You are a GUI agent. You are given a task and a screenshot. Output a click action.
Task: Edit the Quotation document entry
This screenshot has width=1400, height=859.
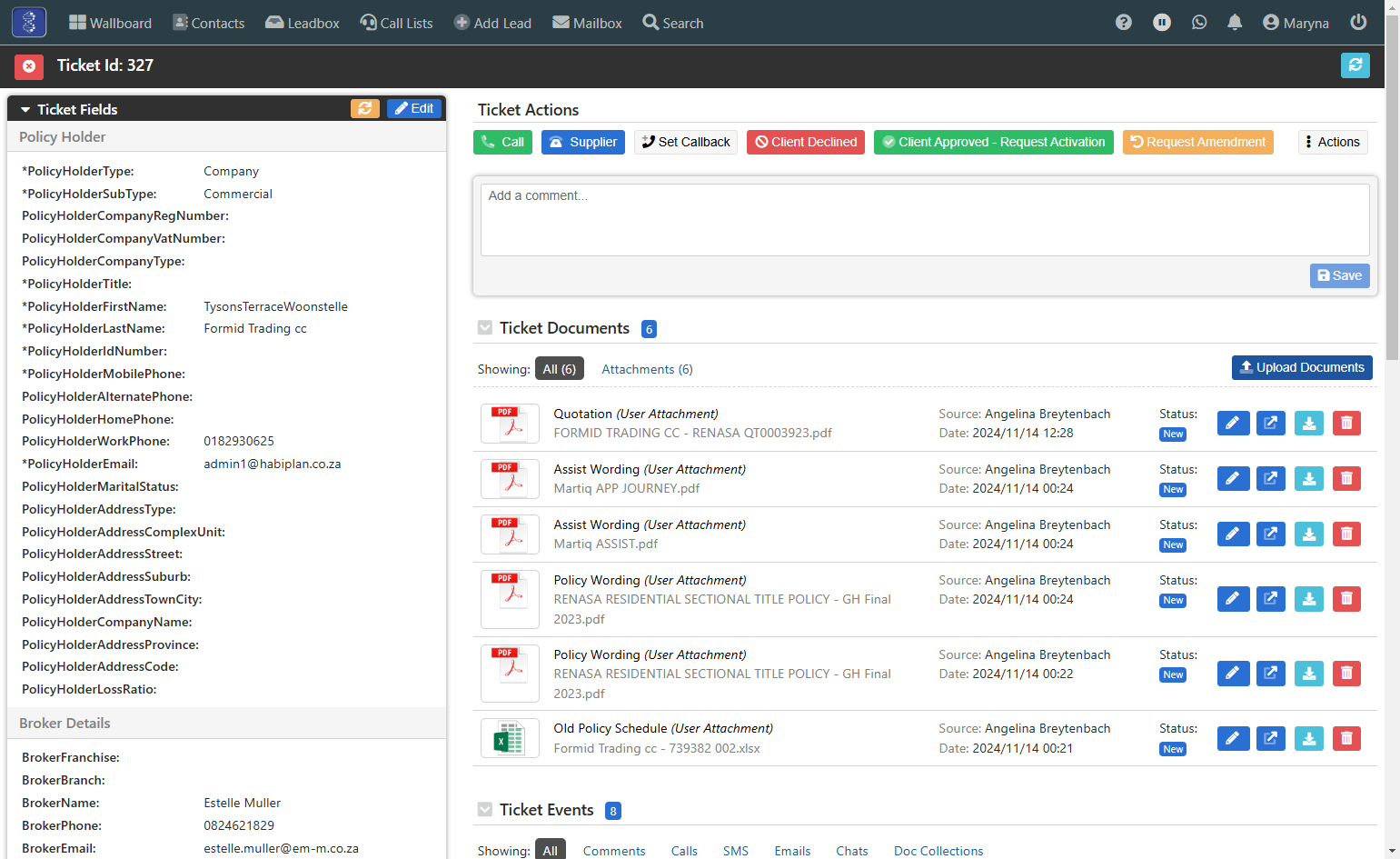pos(1233,423)
